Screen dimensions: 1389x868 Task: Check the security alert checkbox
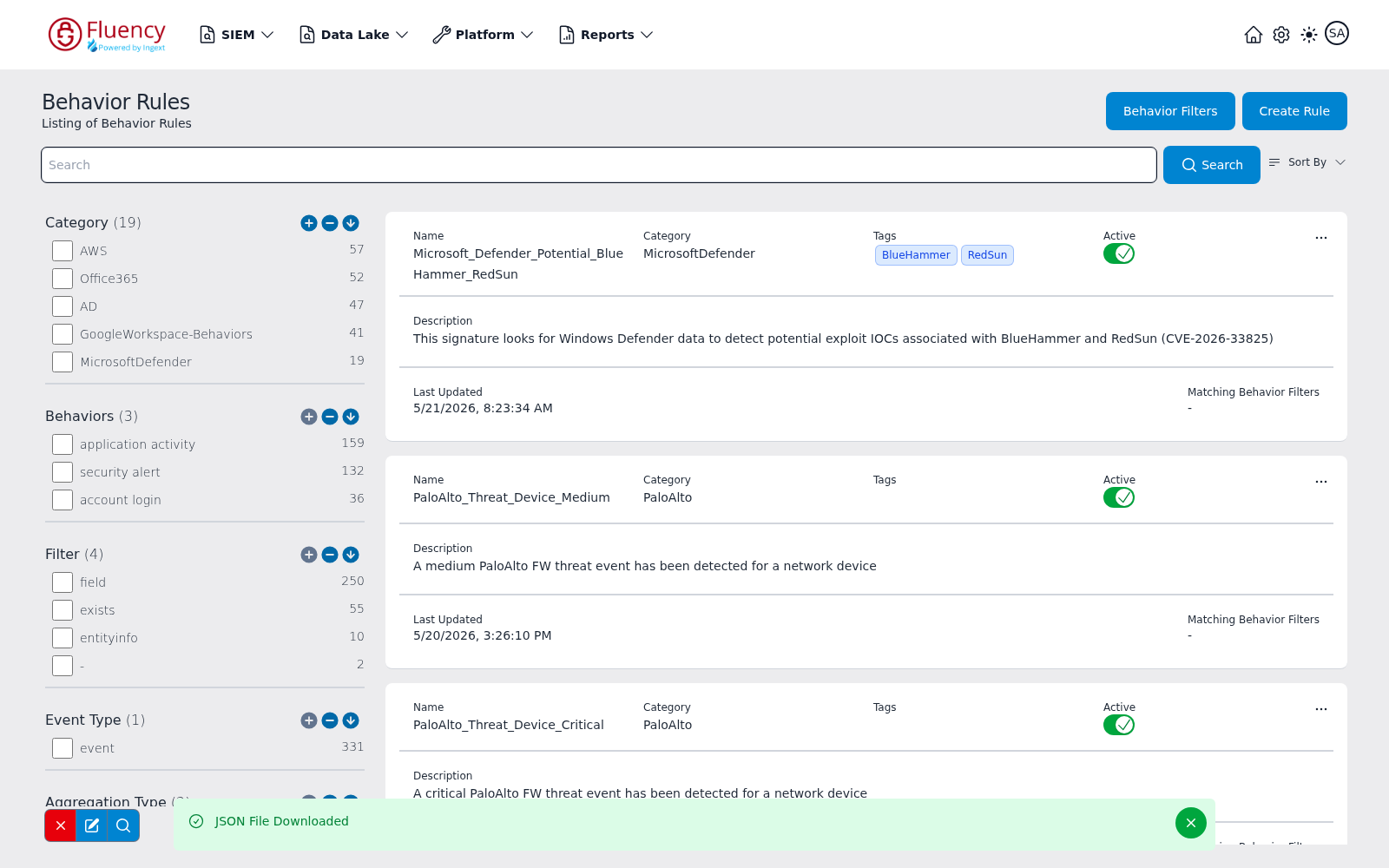pos(63,472)
